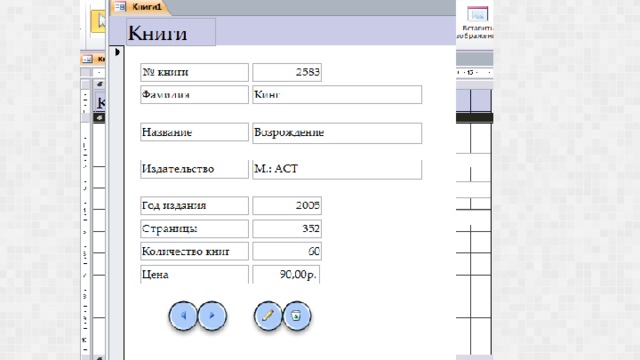Click the Год издания field showing 2005

click(287, 205)
